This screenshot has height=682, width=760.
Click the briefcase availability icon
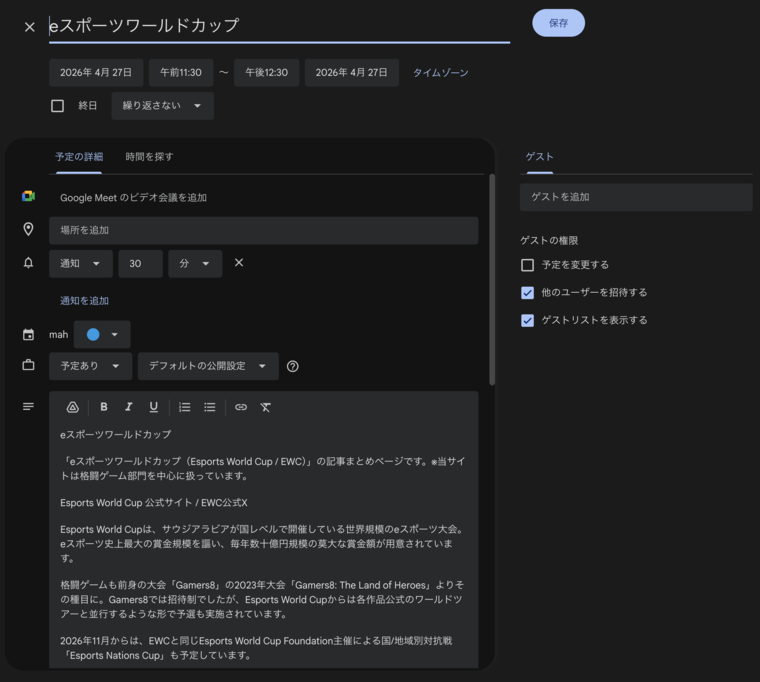29,365
